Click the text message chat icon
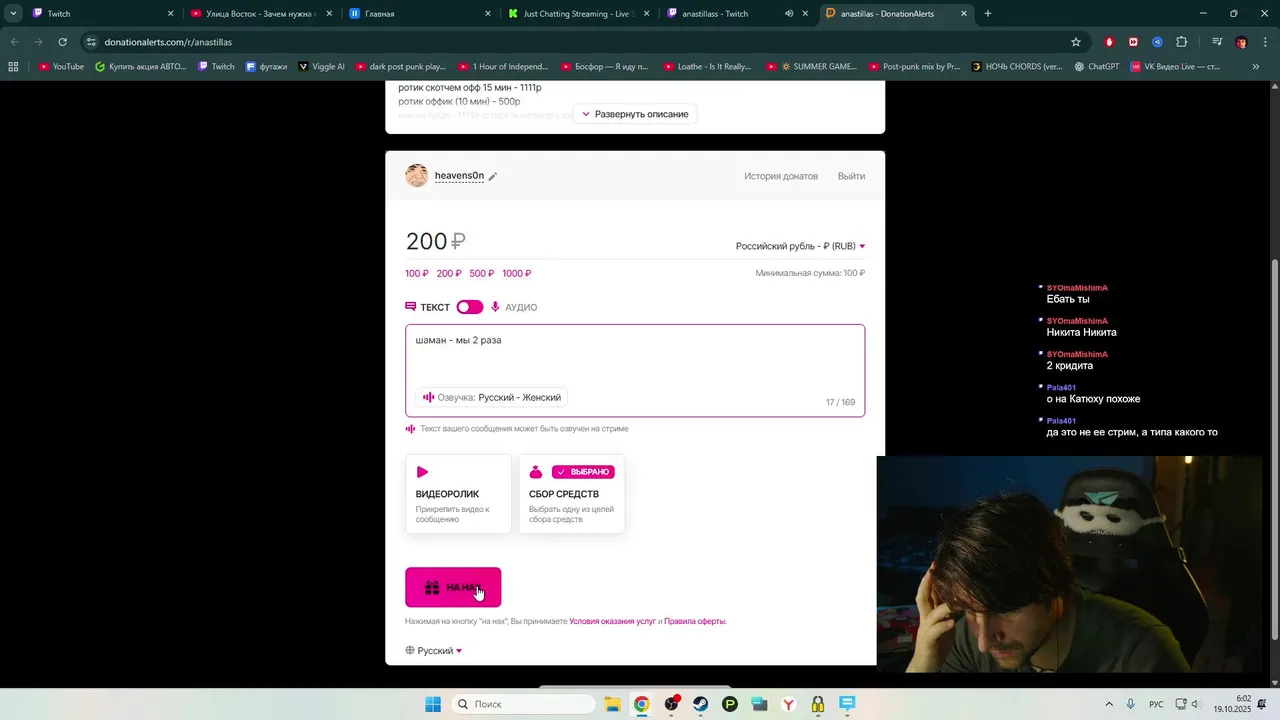The image size is (1280, 720). [x=410, y=307]
